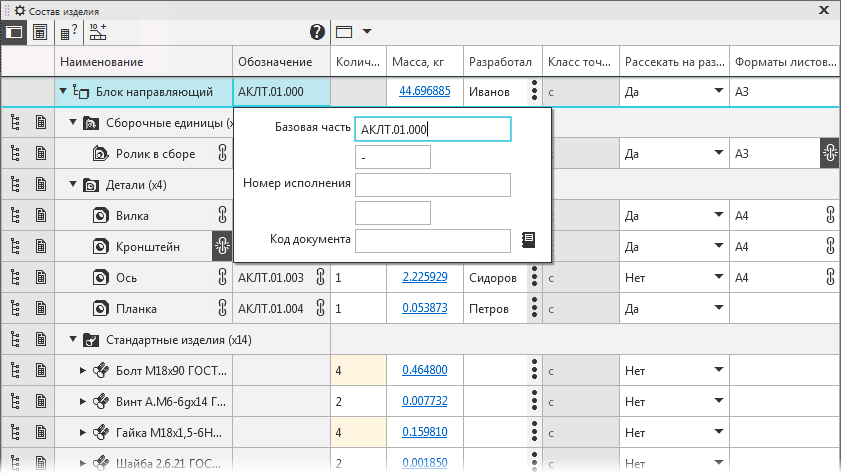841x474 pixels.
Task: Expand the Болт М18х90 tree item
Action: 82,371
